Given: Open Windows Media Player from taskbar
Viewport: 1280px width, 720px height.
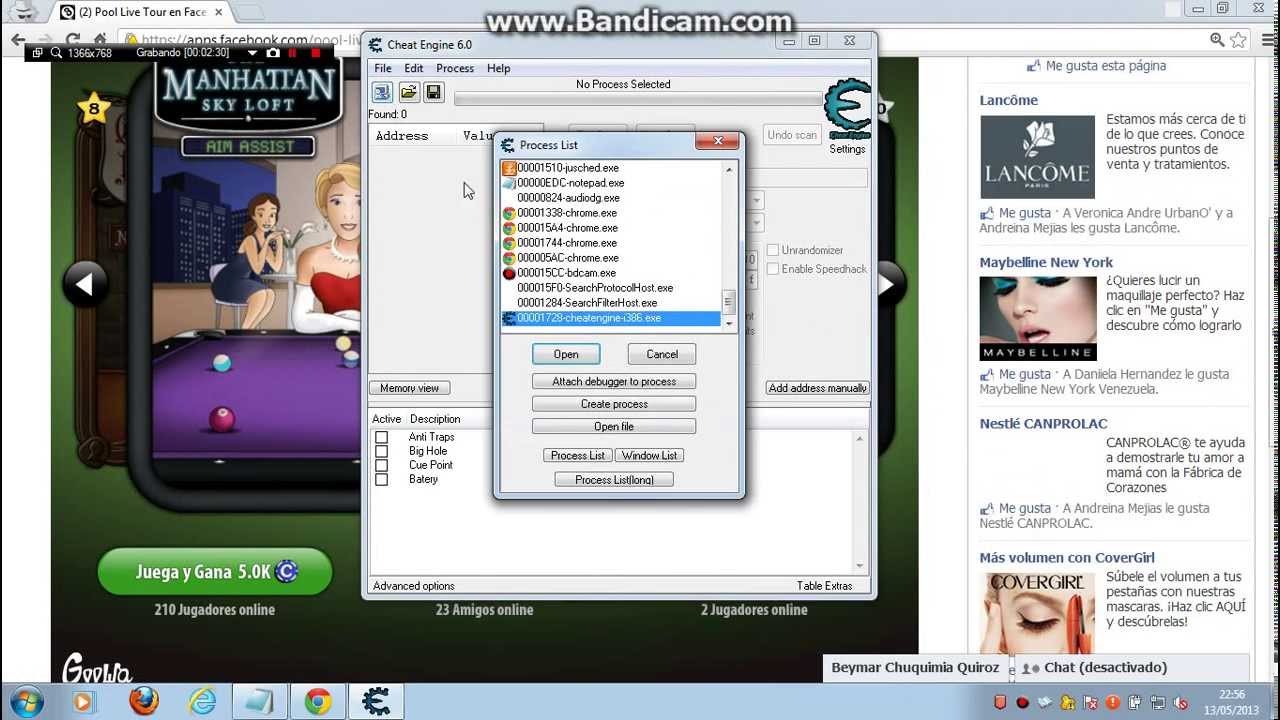Looking at the screenshot, I should (x=83, y=701).
